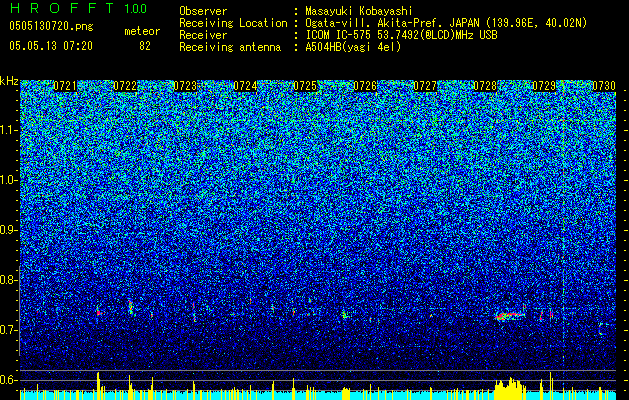Click the 0729 time marker
This screenshot has height=400, width=629.
(544, 86)
